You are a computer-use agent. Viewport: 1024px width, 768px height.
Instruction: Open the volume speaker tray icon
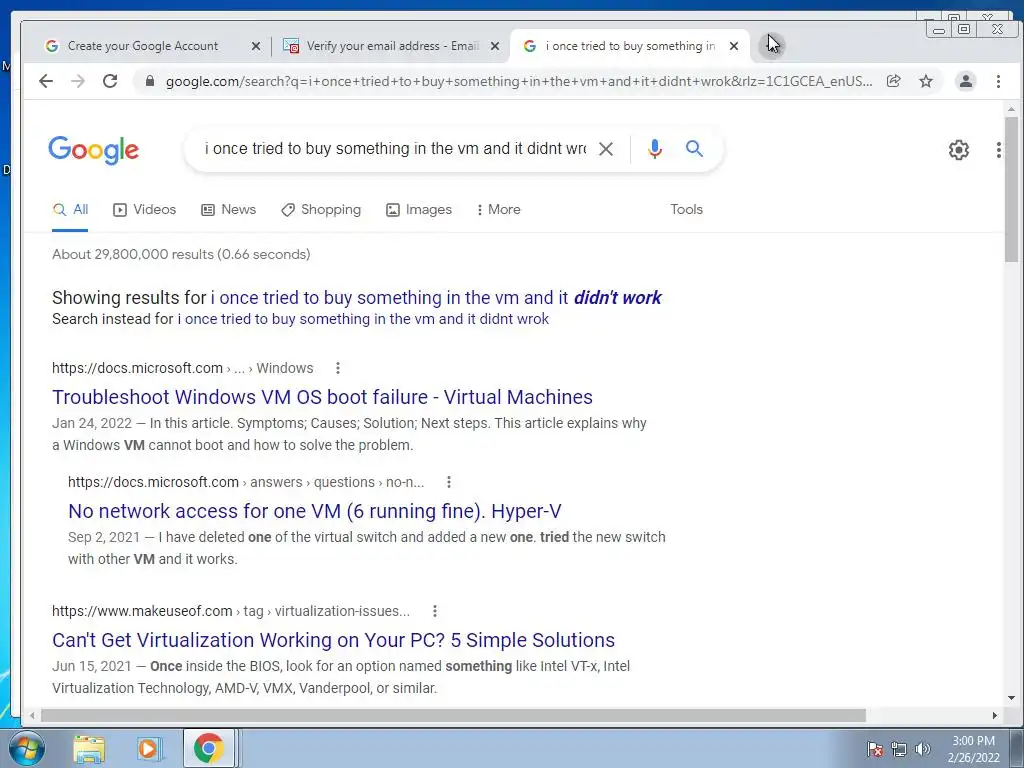923,749
